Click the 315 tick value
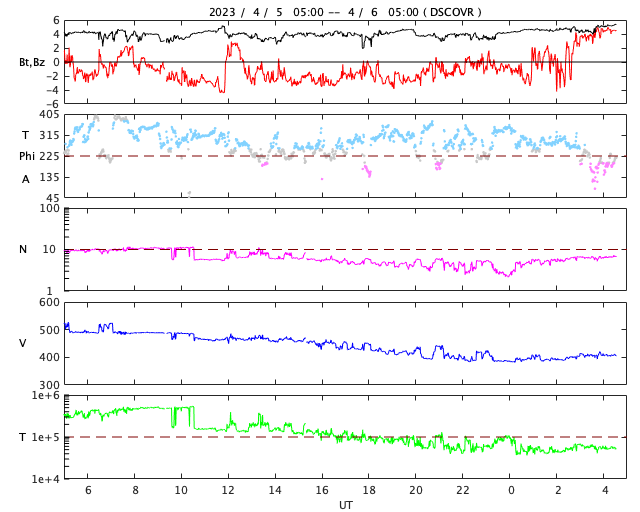The width and height of the screenshot is (640, 512). click(49, 135)
